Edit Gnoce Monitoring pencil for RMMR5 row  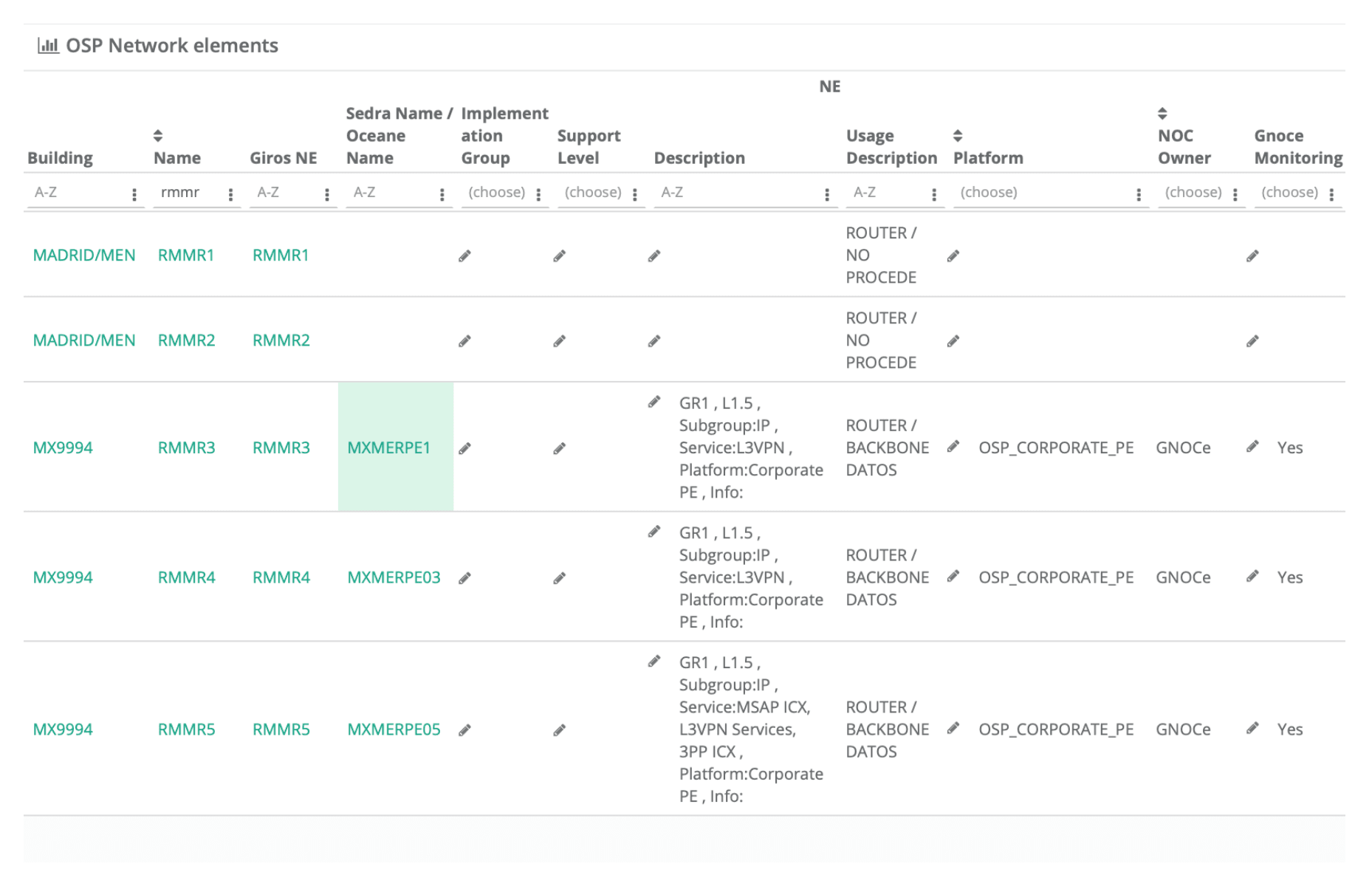pos(1252,729)
